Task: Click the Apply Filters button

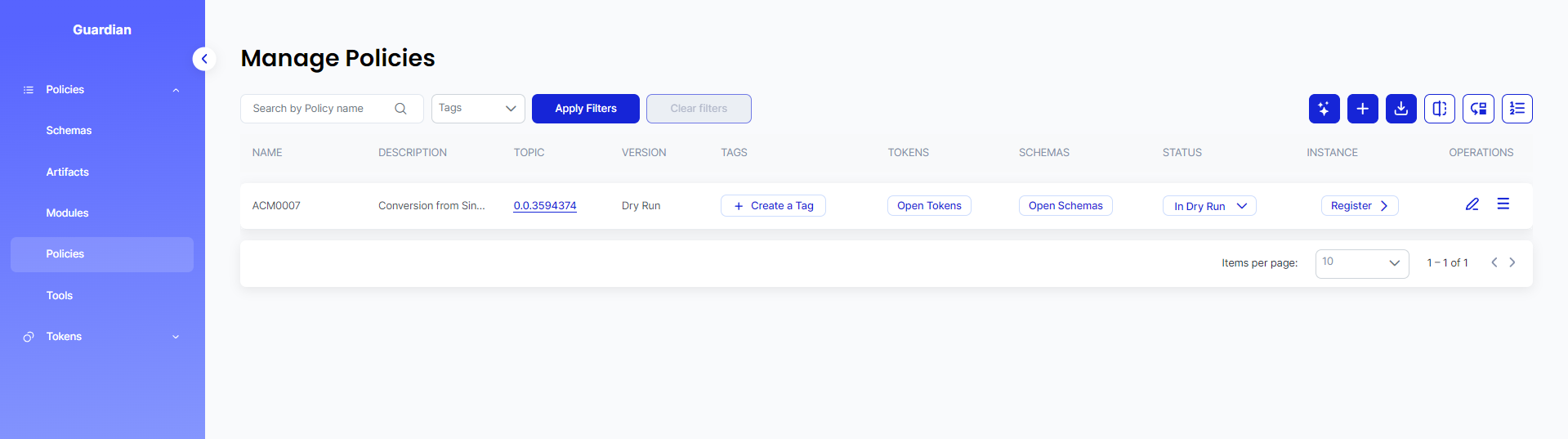Action: pos(585,109)
